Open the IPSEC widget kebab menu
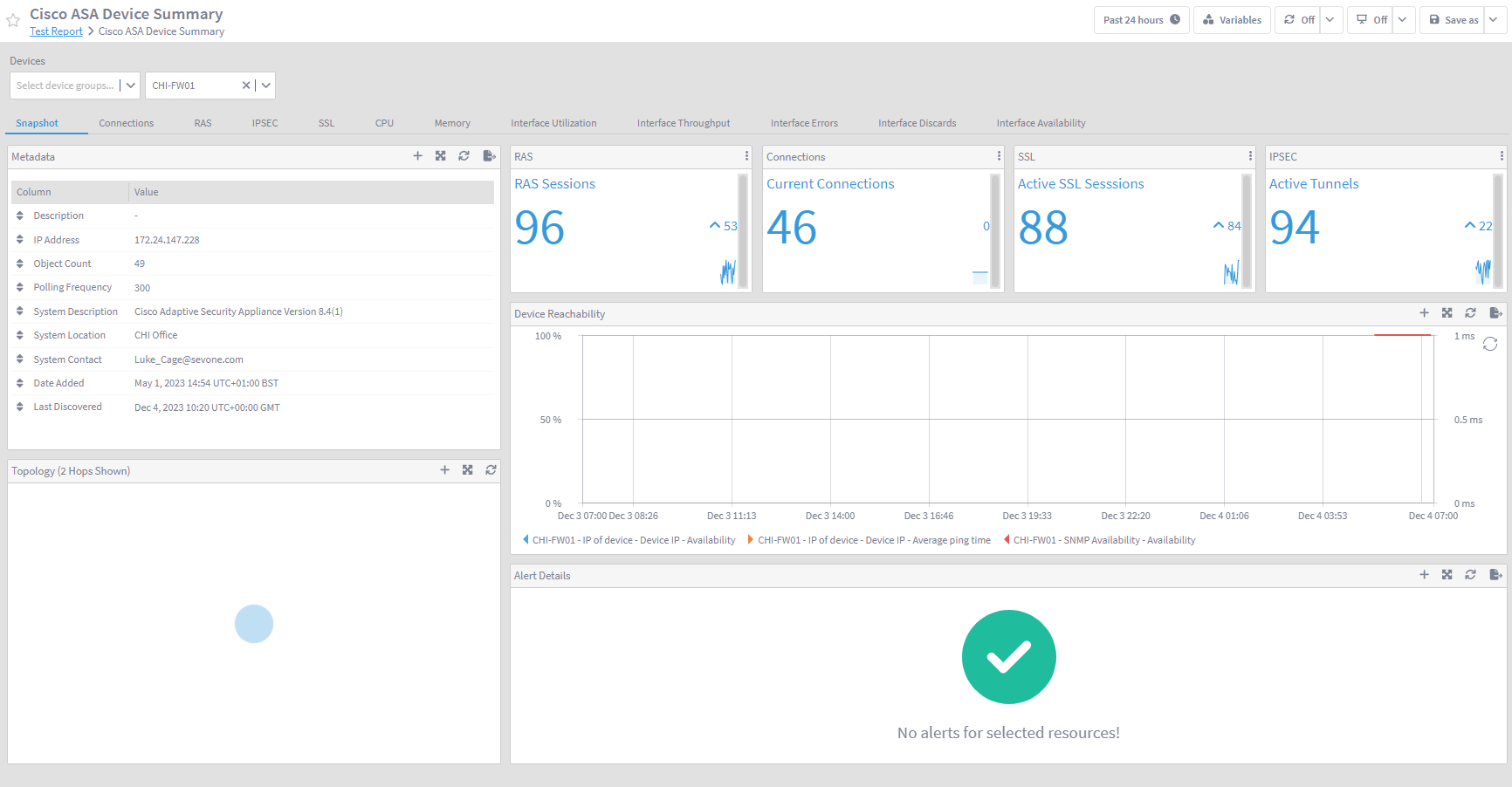This screenshot has height=787, width=1512. 1502,156
